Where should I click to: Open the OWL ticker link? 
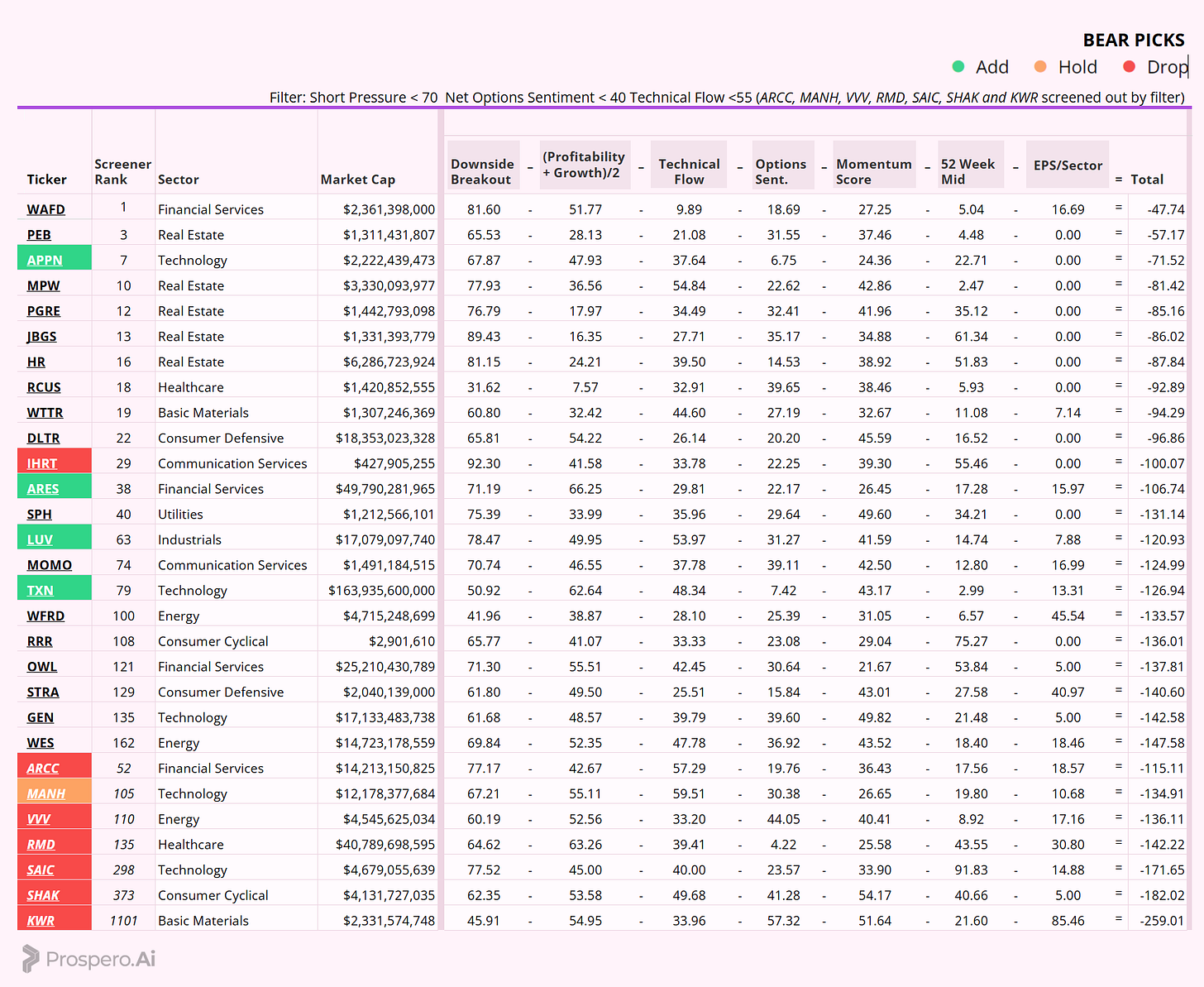pos(42,667)
